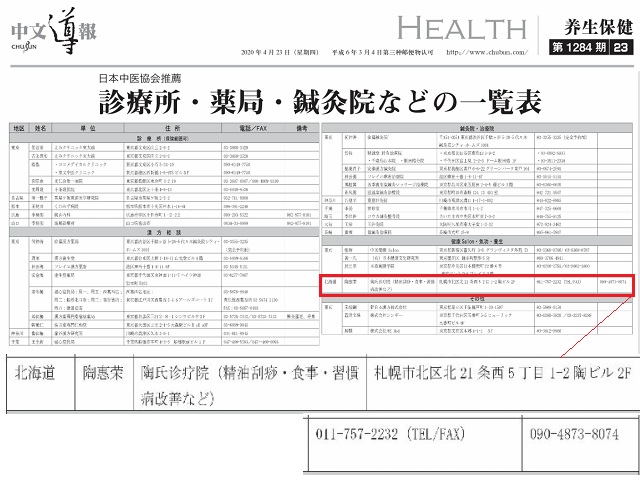Click the enlarged name 陶惠荣
The image size is (640, 480).
coord(103,373)
